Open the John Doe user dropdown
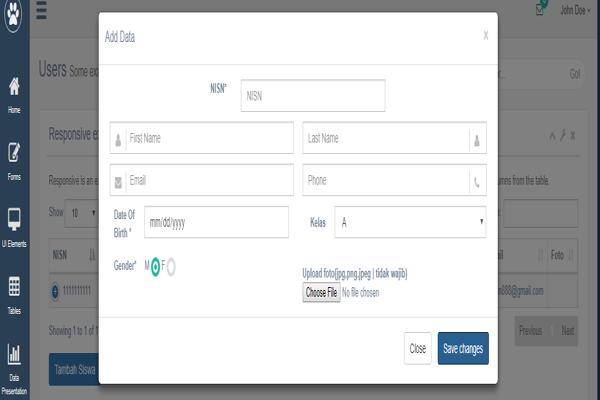This screenshot has width=600, height=400. tap(574, 11)
